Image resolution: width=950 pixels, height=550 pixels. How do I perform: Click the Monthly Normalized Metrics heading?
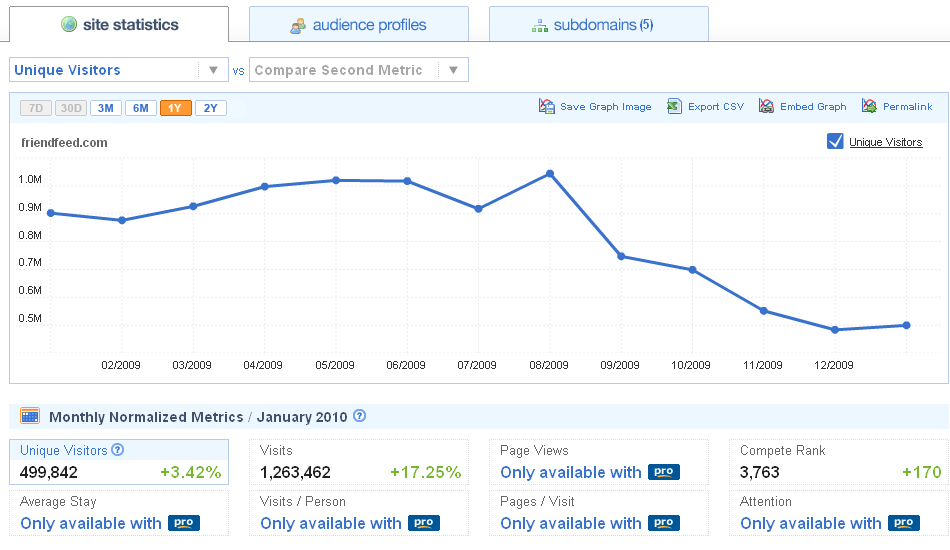(x=146, y=417)
